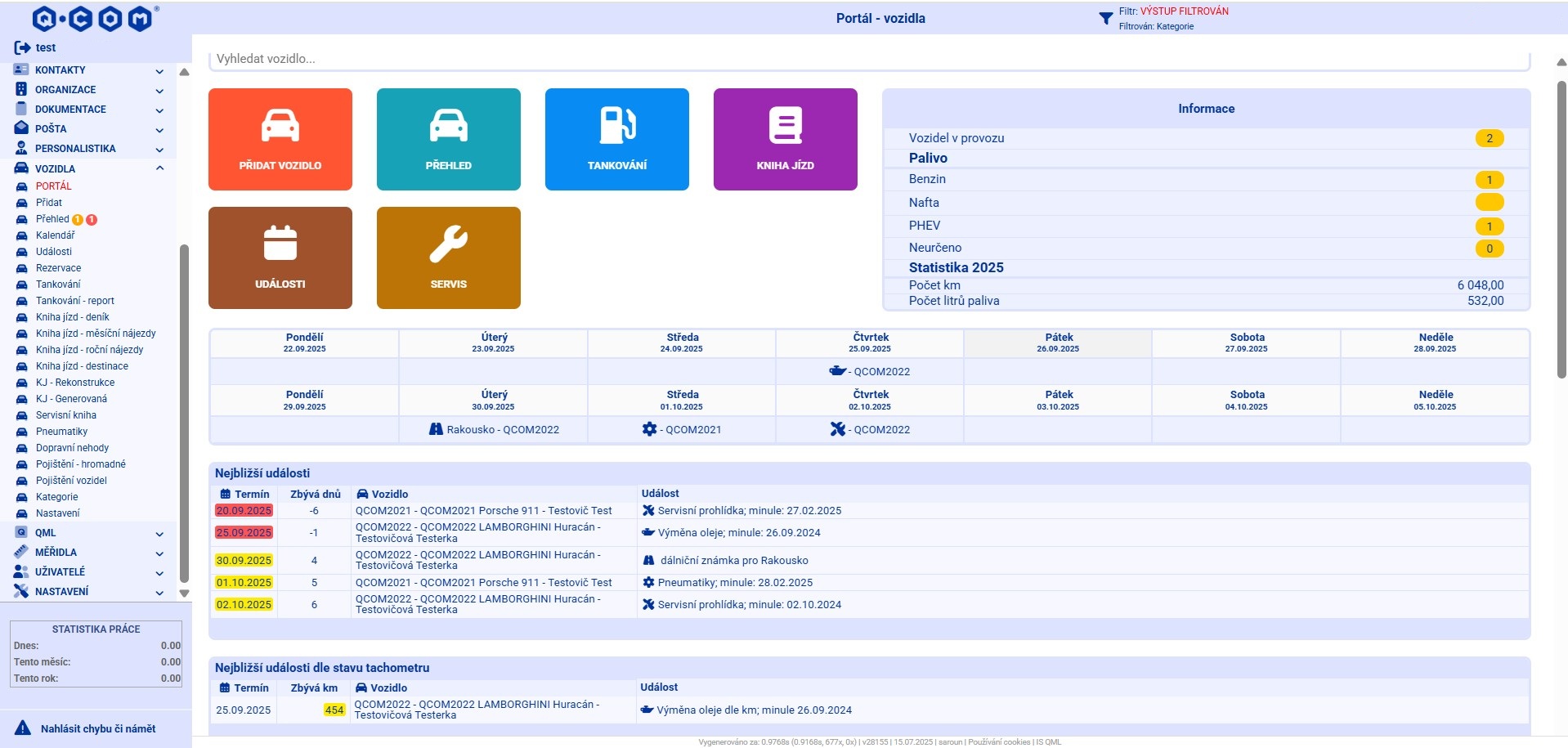Open Rakousko - QCOM2022 calendar event
This screenshot has height=748, width=1568.
click(x=494, y=429)
